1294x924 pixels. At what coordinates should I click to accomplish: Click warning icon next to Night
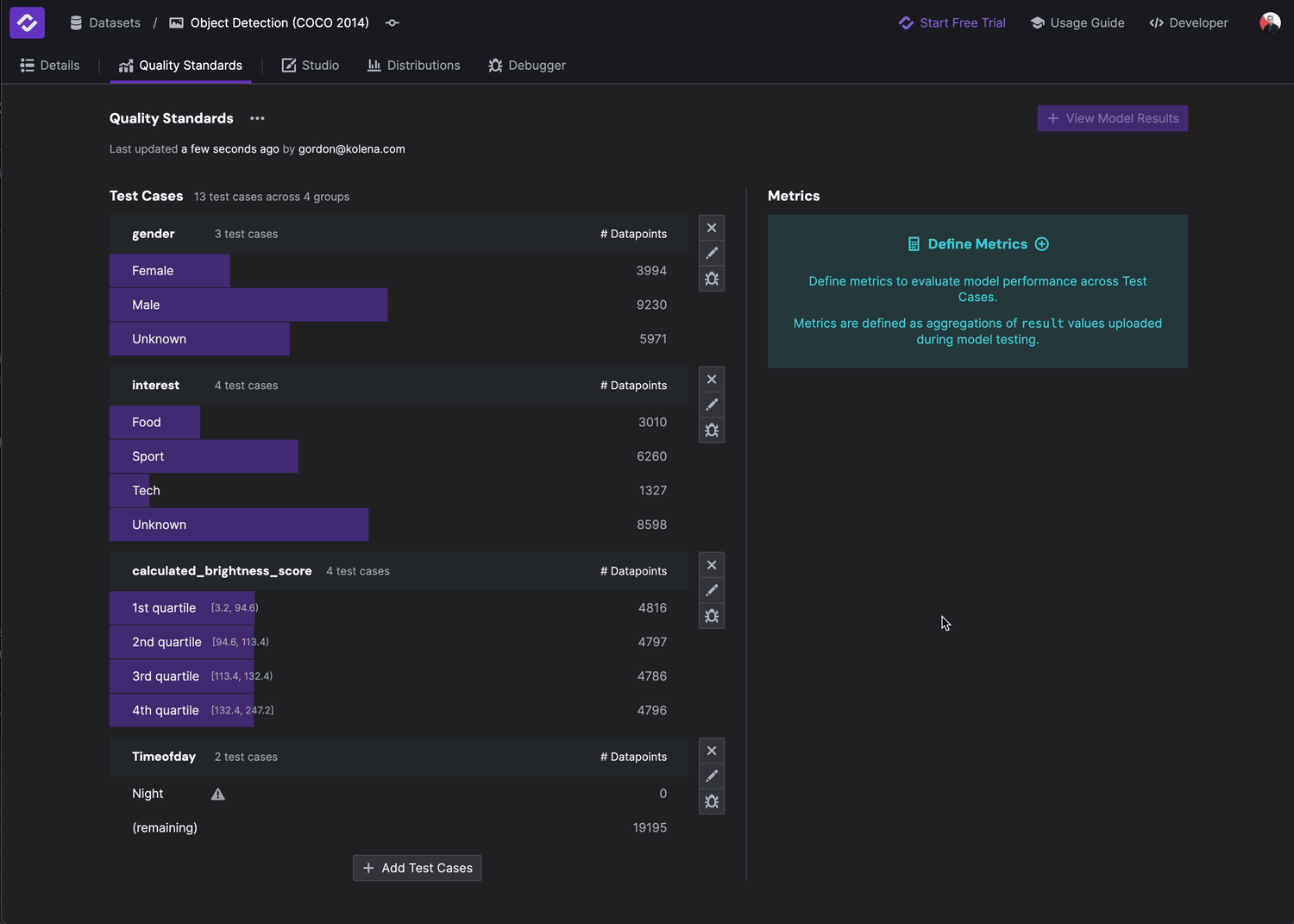click(x=218, y=795)
